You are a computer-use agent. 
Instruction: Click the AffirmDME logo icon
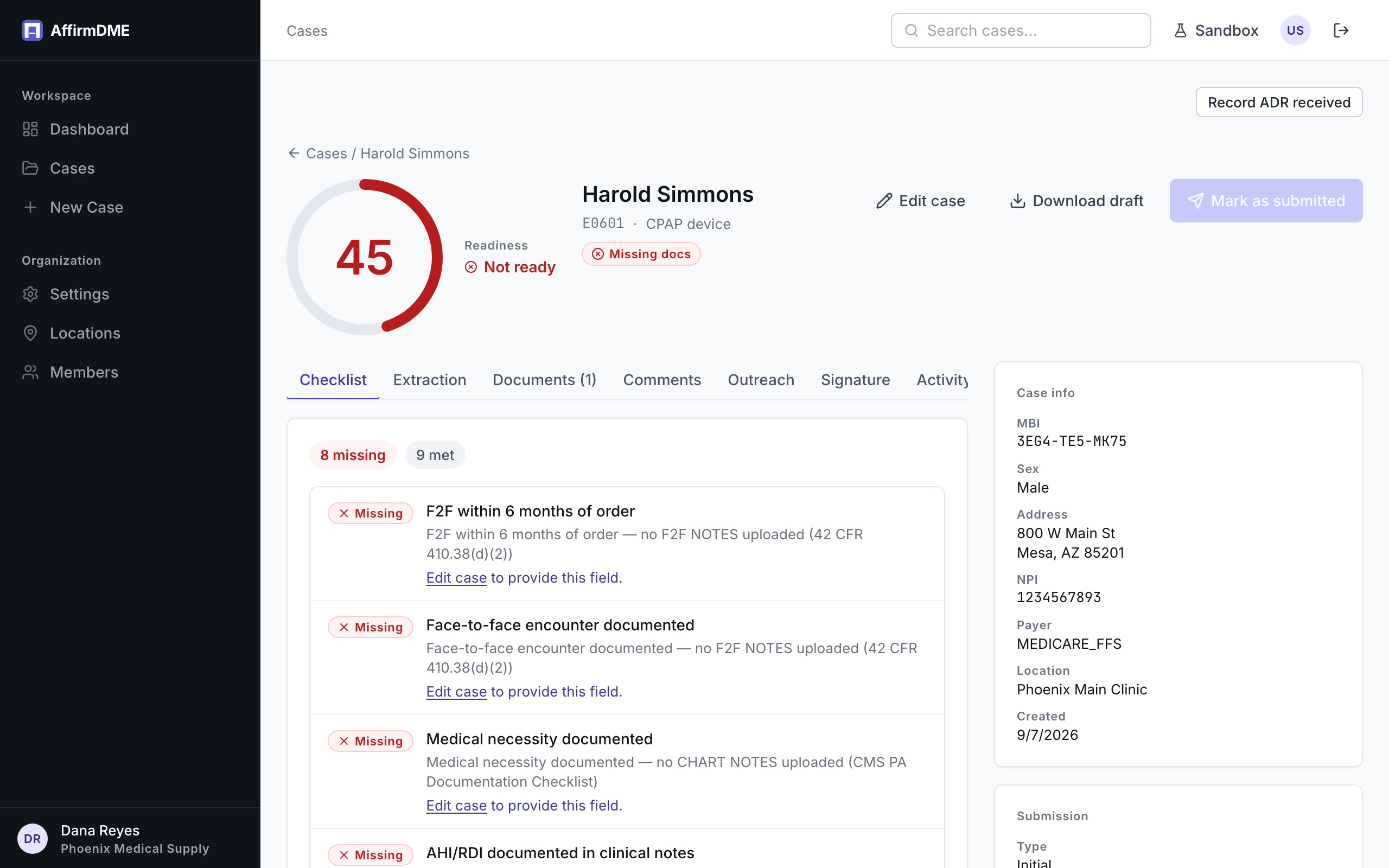[32, 30]
